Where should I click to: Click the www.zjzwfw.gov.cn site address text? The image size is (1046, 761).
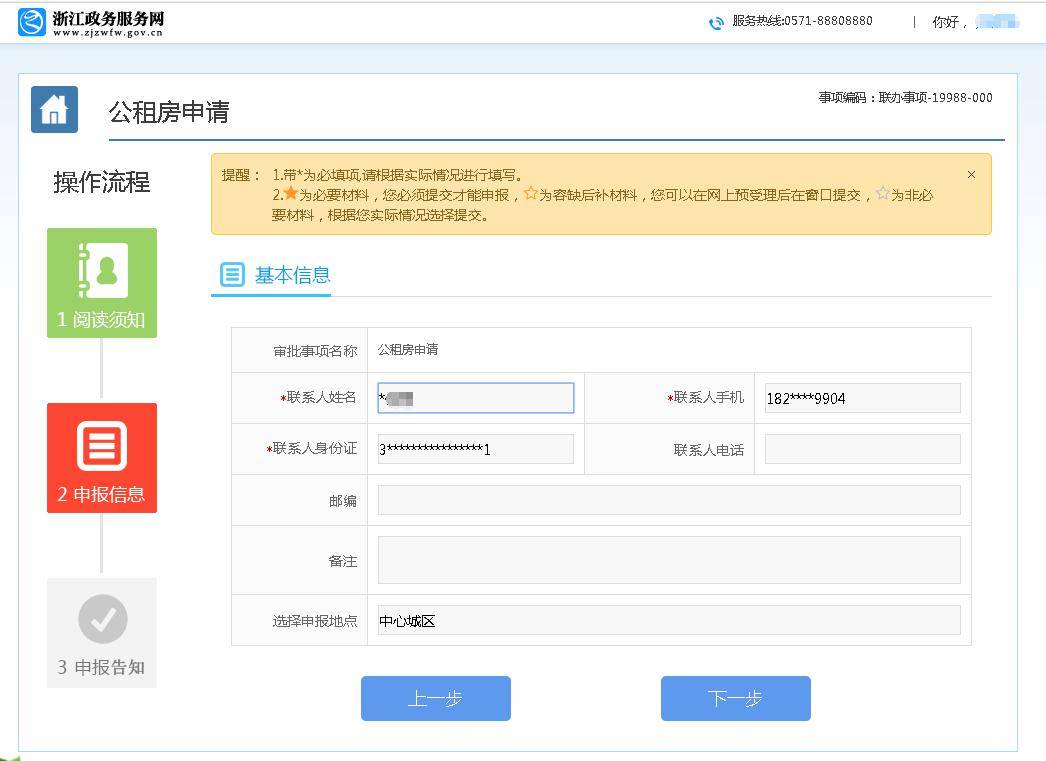tap(108, 33)
